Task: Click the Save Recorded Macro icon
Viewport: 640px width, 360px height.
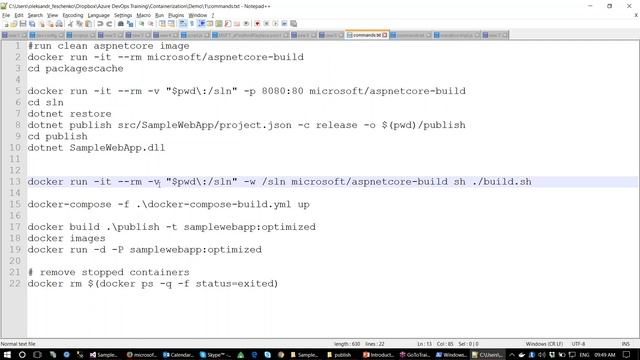Action: point(293,24)
